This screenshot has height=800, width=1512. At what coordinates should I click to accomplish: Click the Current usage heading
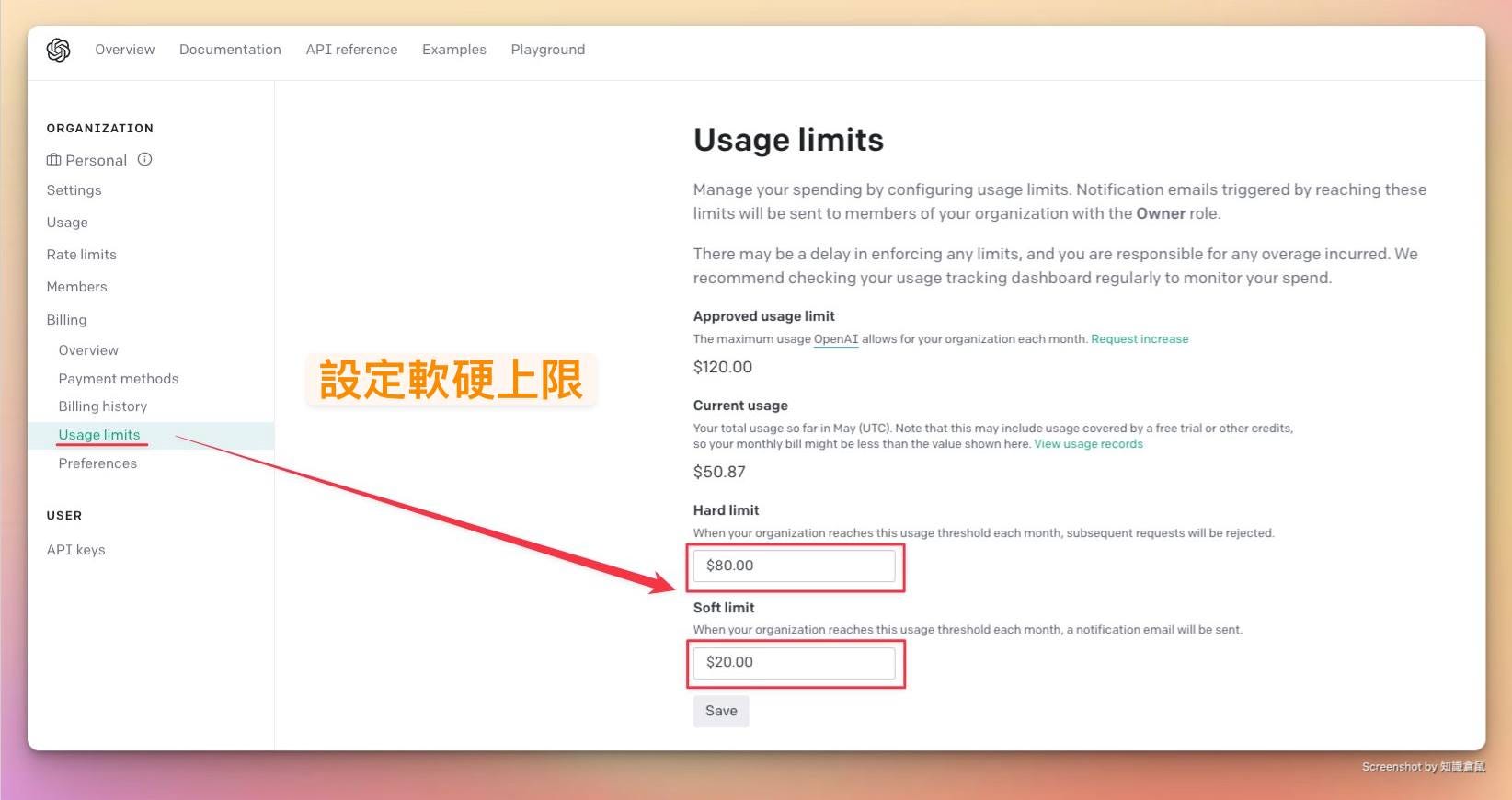pyautogui.click(x=740, y=406)
